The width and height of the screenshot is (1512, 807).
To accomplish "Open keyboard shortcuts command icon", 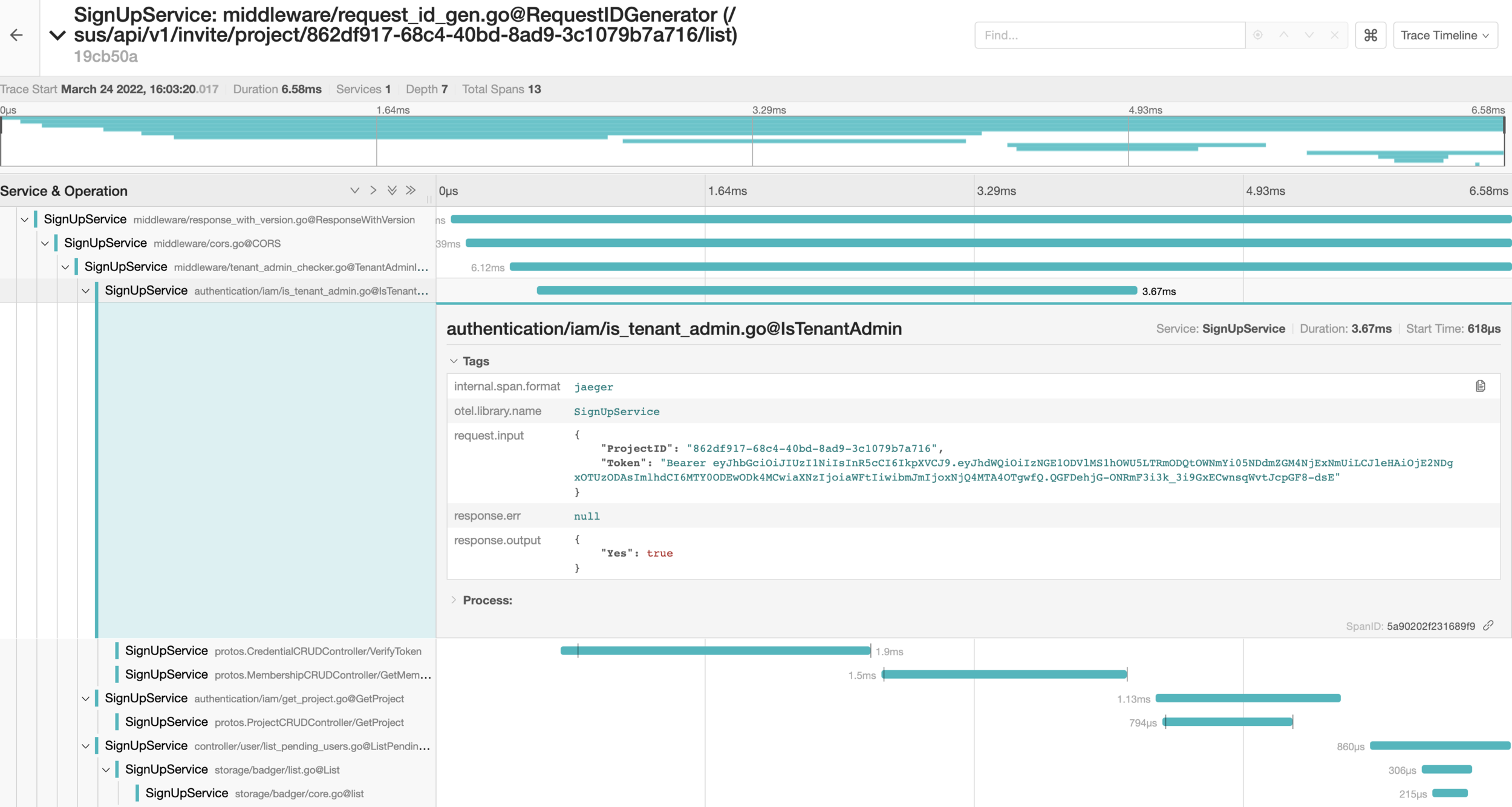I will coord(1370,35).
